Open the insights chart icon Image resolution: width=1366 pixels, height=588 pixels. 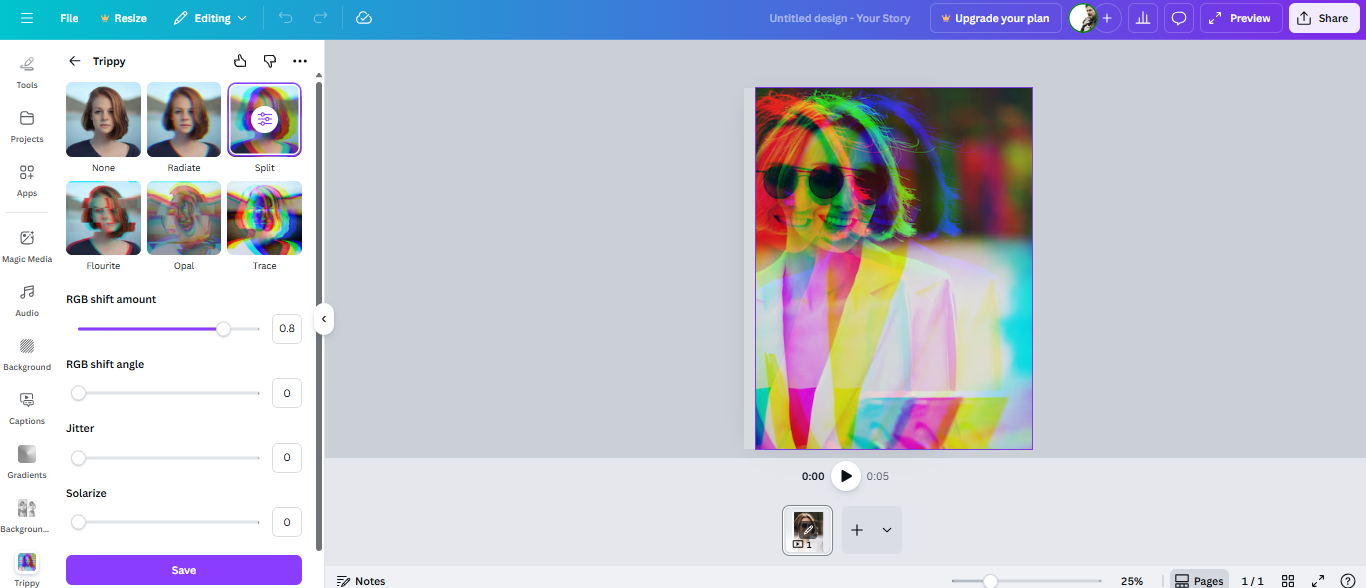[x=1142, y=17]
